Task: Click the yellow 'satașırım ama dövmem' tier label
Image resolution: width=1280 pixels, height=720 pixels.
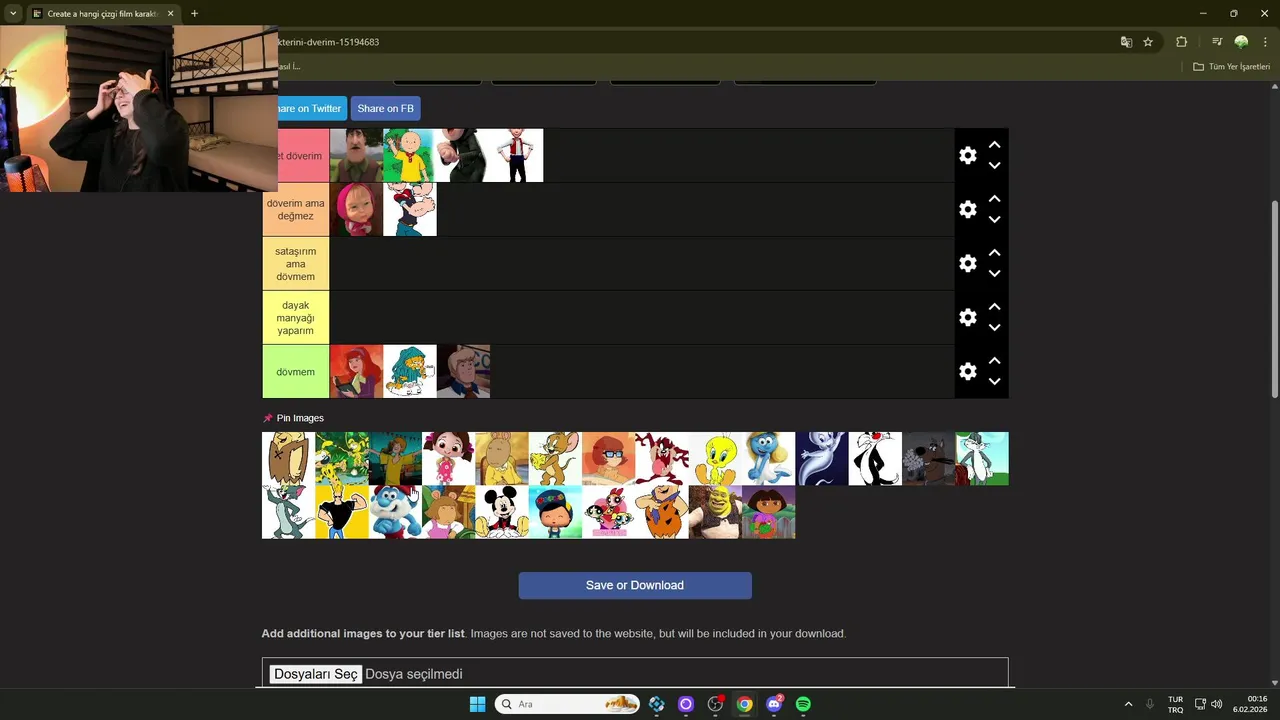Action: click(x=296, y=263)
